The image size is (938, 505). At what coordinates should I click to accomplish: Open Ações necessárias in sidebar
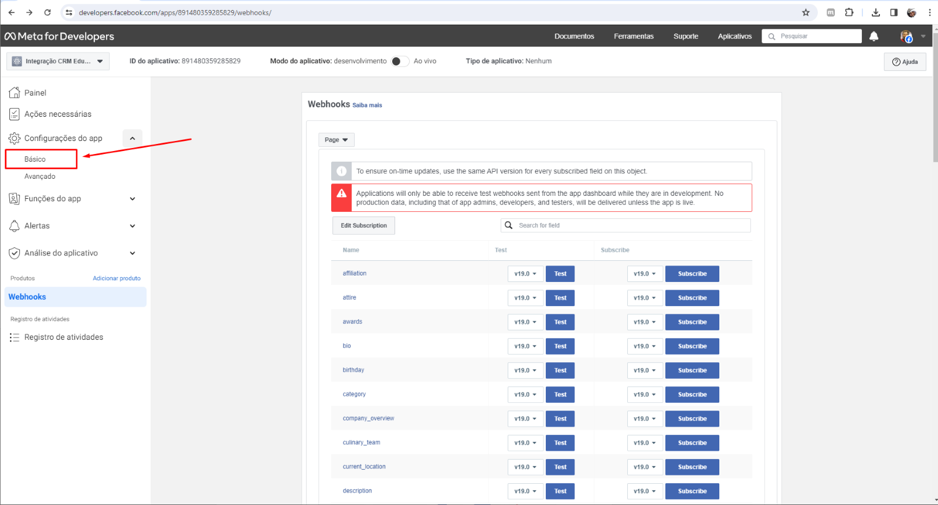[x=58, y=114]
